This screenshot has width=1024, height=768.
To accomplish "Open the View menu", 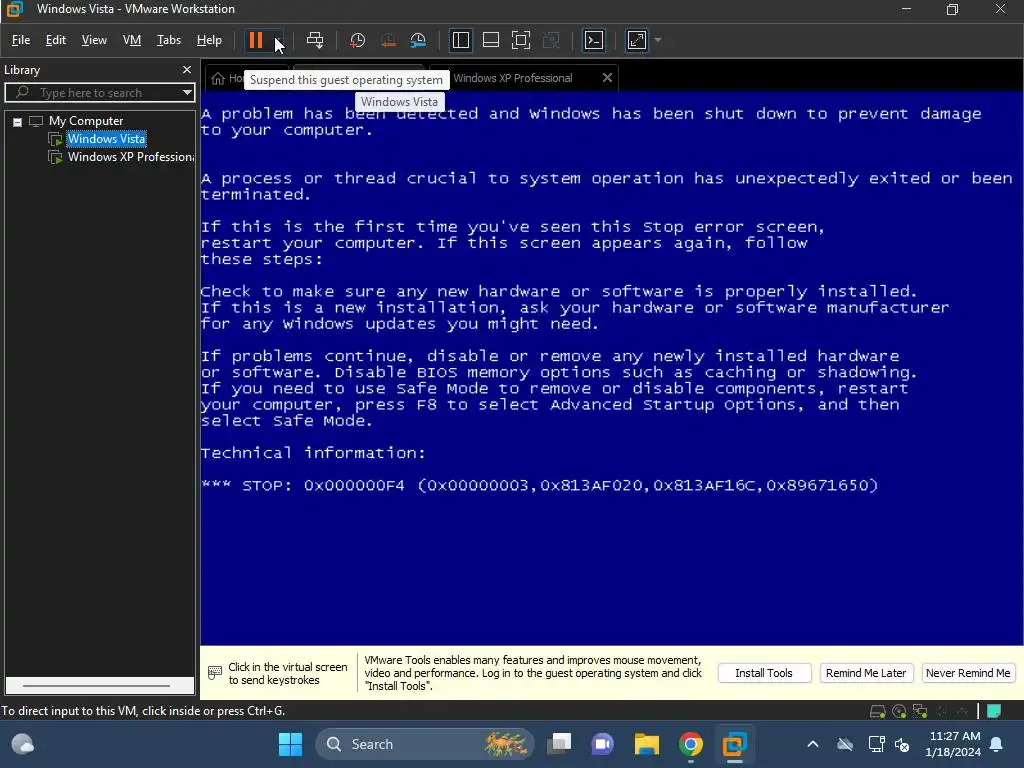I will [x=94, y=40].
